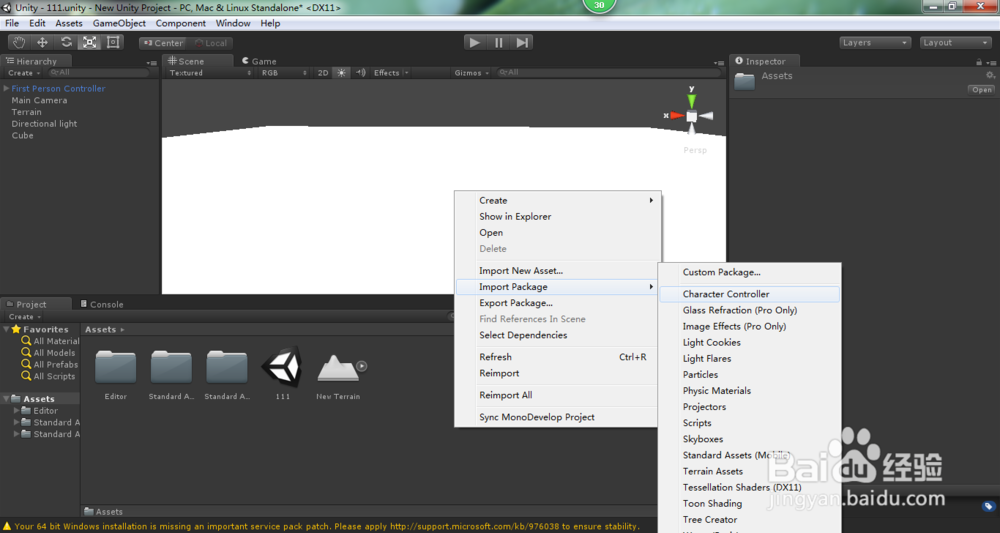
Task: Select Main Camera in Hierarchy
Action: click(x=39, y=100)
